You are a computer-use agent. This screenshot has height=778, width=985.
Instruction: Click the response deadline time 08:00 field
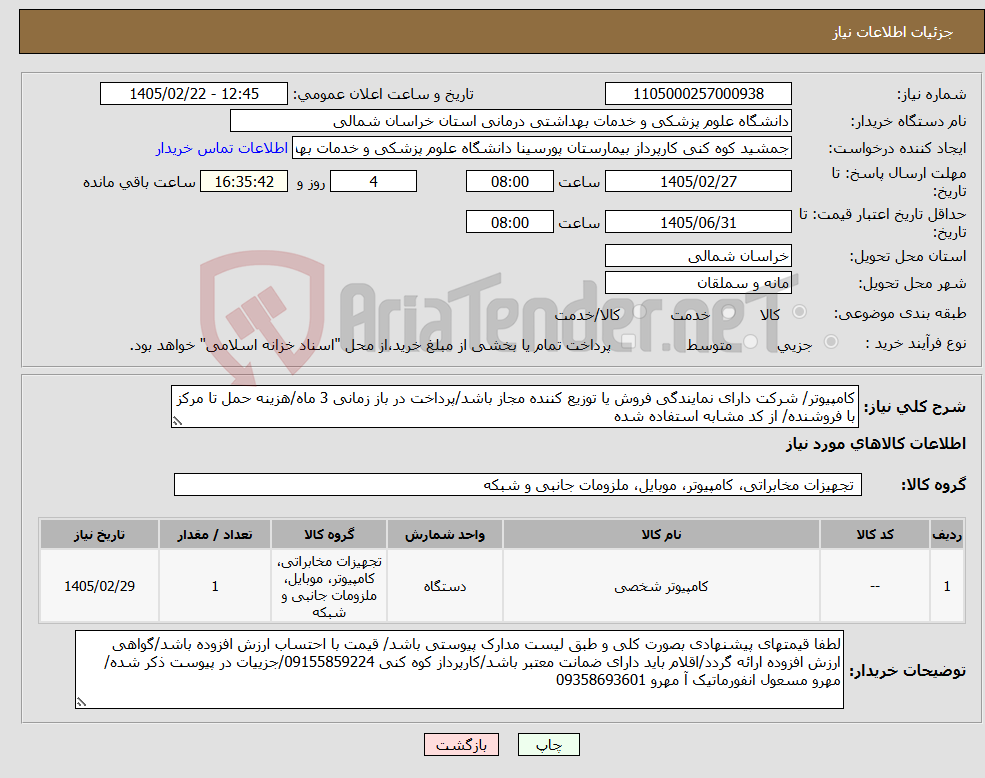[x=509, y=182]
